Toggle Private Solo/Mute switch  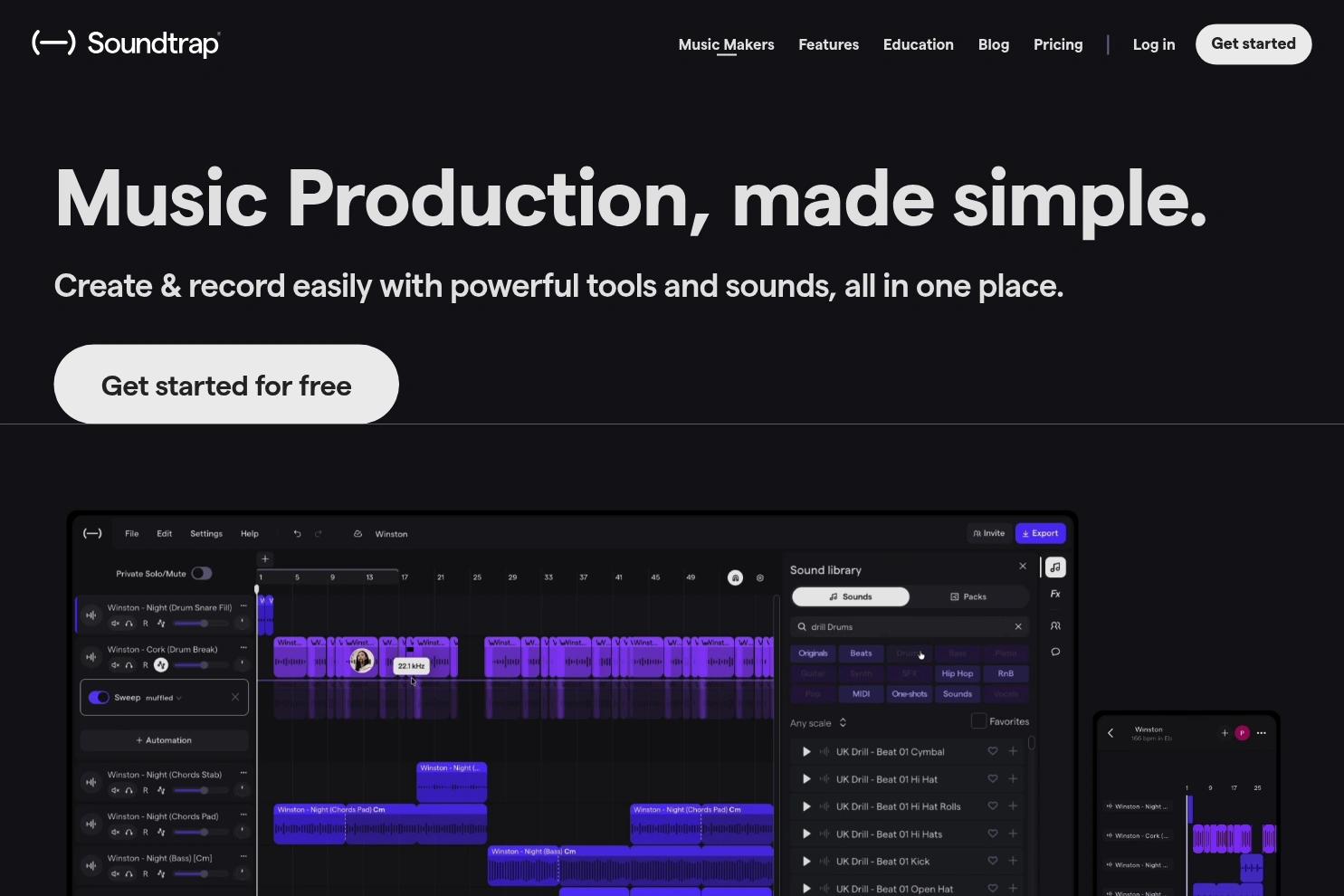click(202, 574)
